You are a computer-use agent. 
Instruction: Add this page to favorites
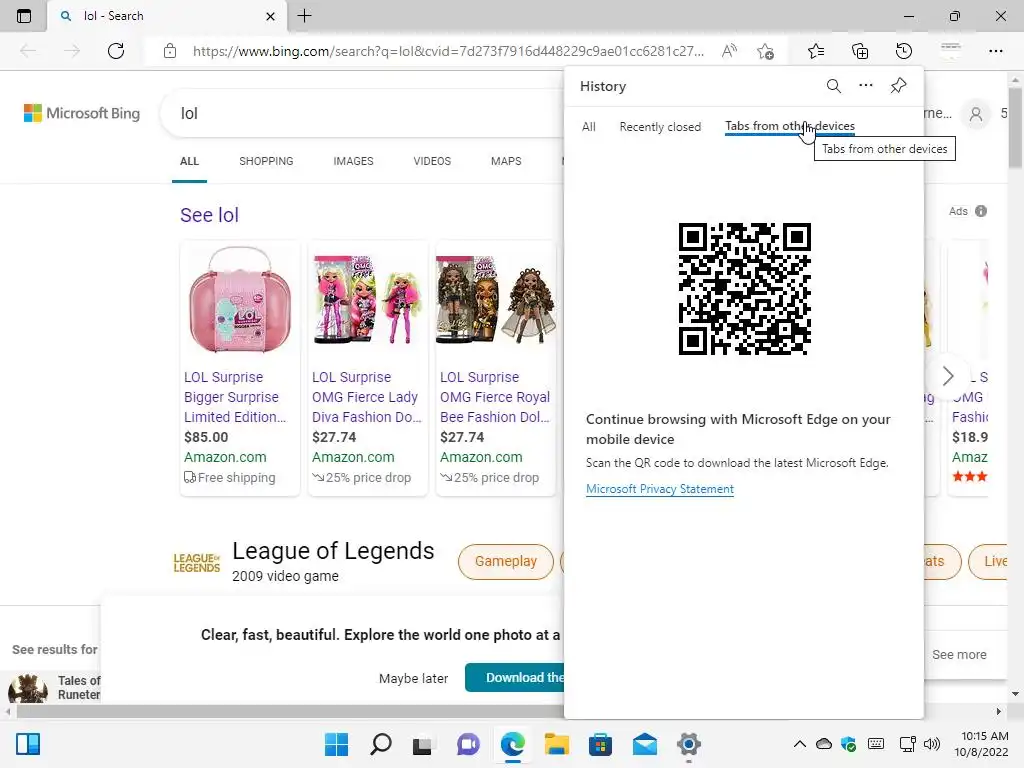pos(765,51)
